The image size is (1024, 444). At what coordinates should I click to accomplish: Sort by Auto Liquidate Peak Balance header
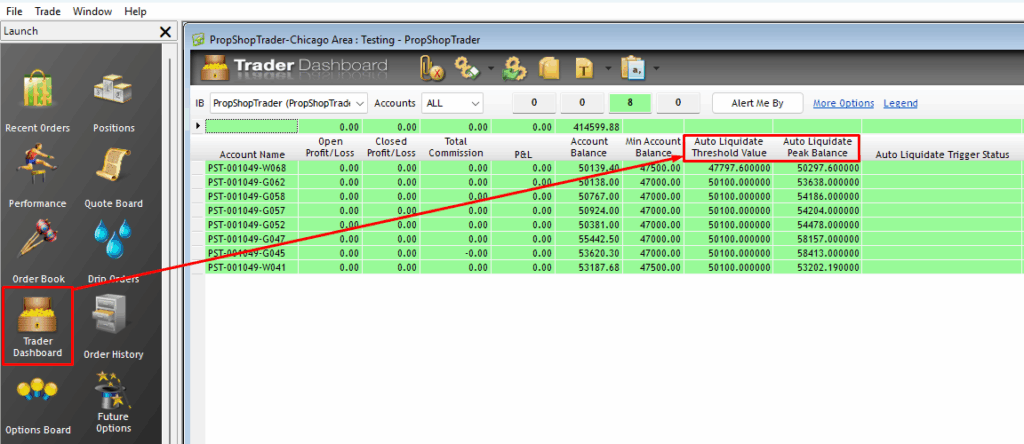pos(818,148)
